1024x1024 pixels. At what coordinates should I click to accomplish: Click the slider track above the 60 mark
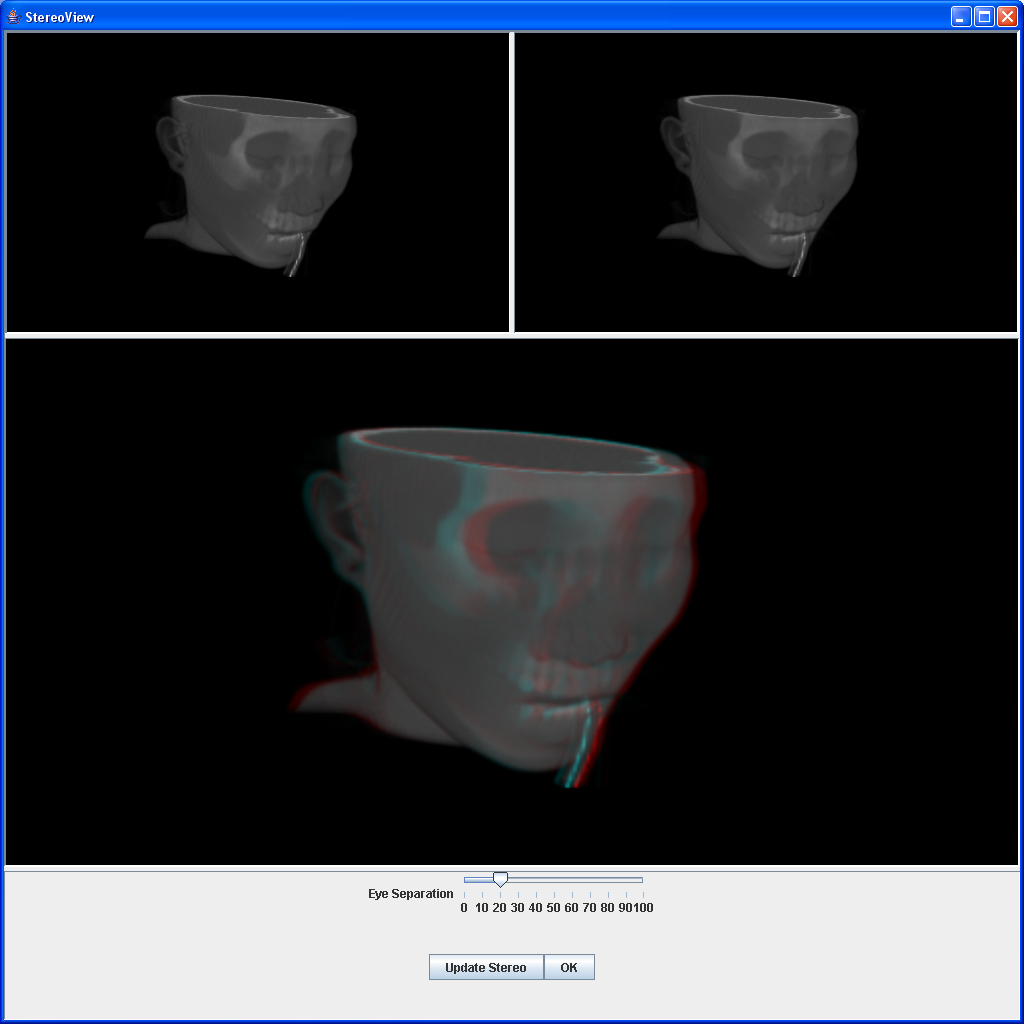(x=571, y=880)
